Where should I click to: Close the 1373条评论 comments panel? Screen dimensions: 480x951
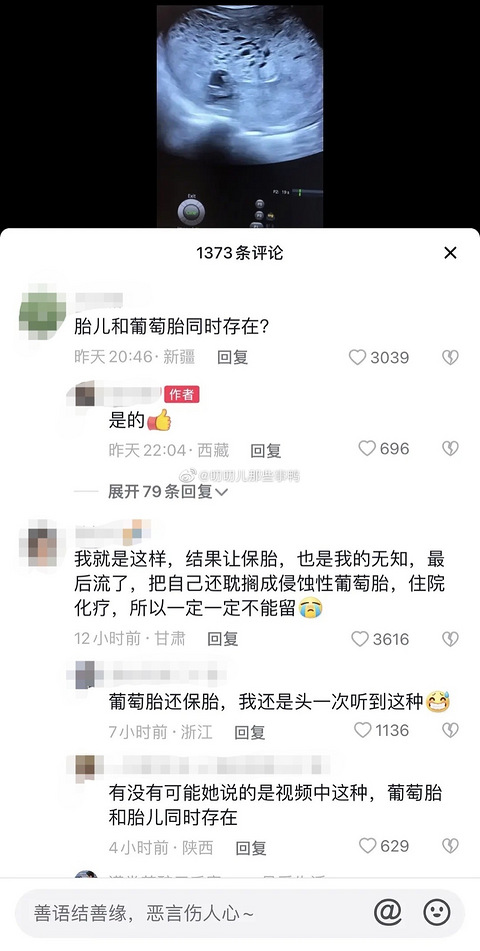(x=450, y=253)
